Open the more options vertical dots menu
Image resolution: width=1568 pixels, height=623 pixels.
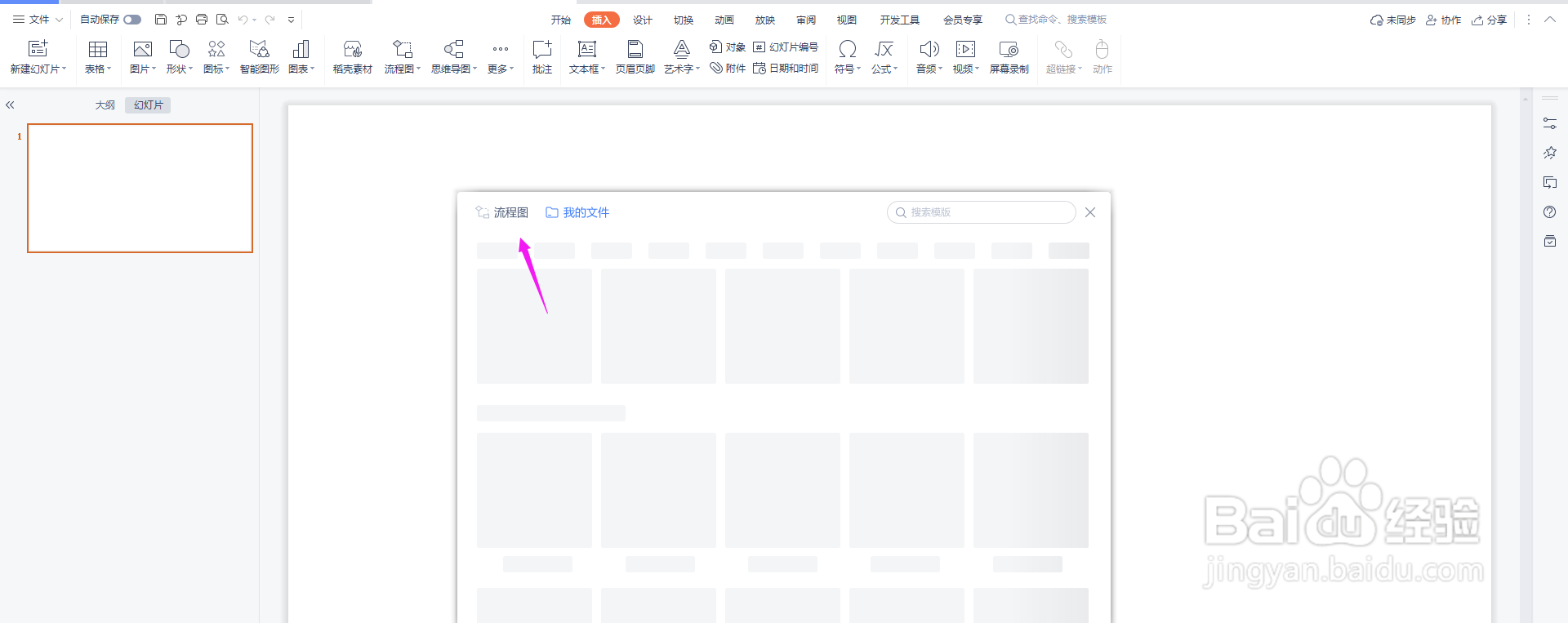tap(1529, 20)
